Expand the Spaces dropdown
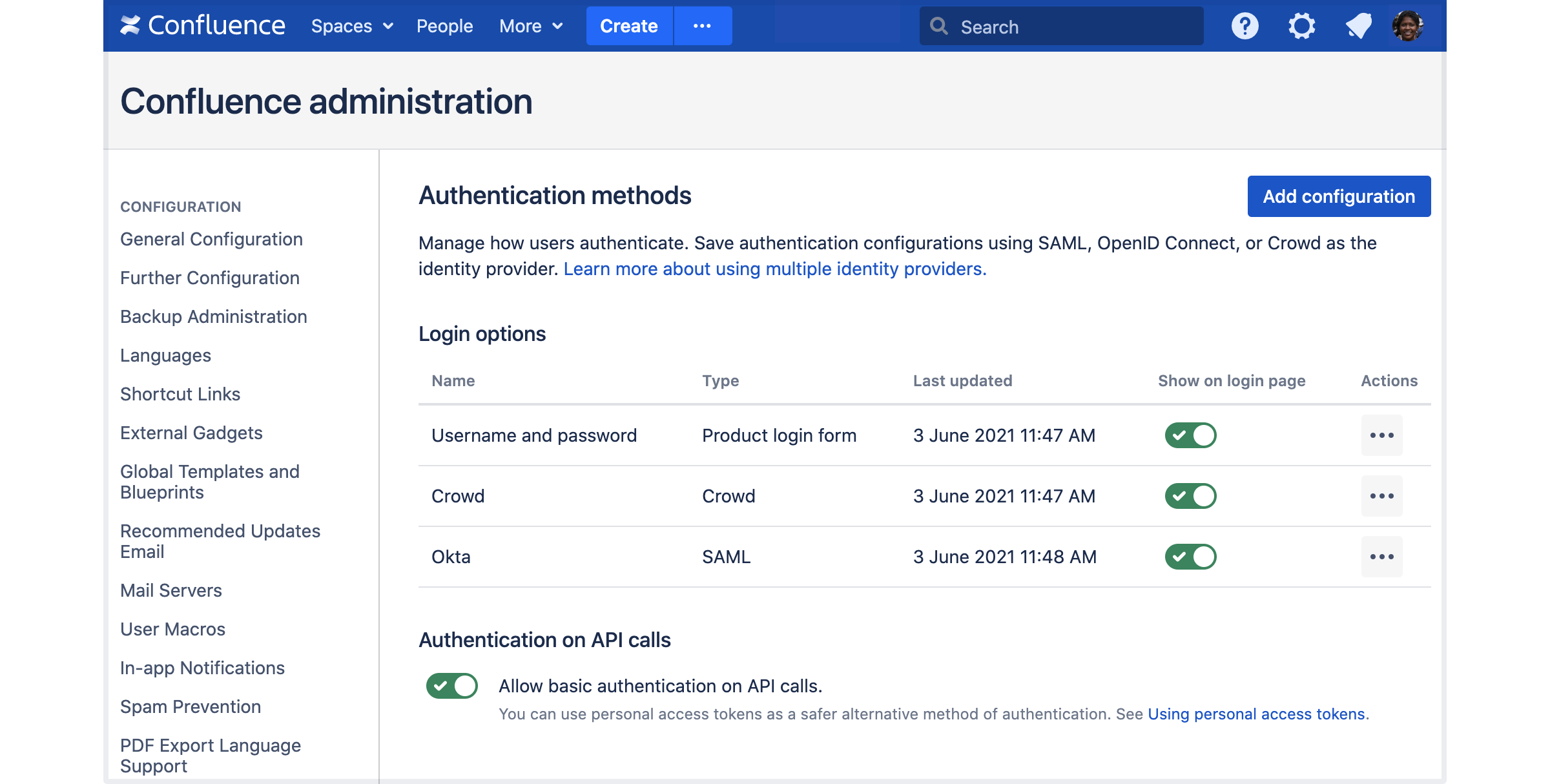 pos(352,26)
